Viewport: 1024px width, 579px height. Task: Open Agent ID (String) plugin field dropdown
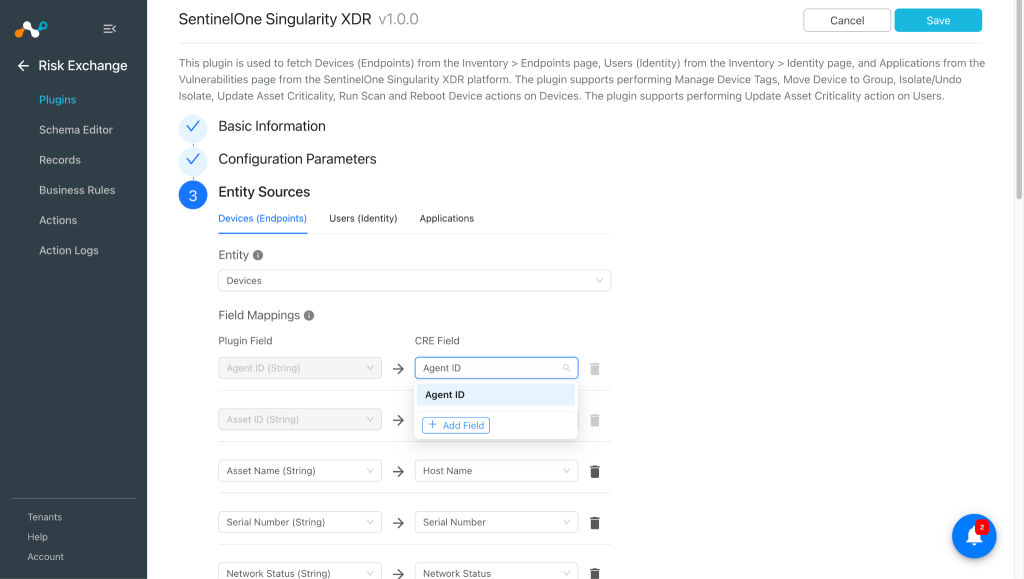pyautogui.click(x=300, y=368)
